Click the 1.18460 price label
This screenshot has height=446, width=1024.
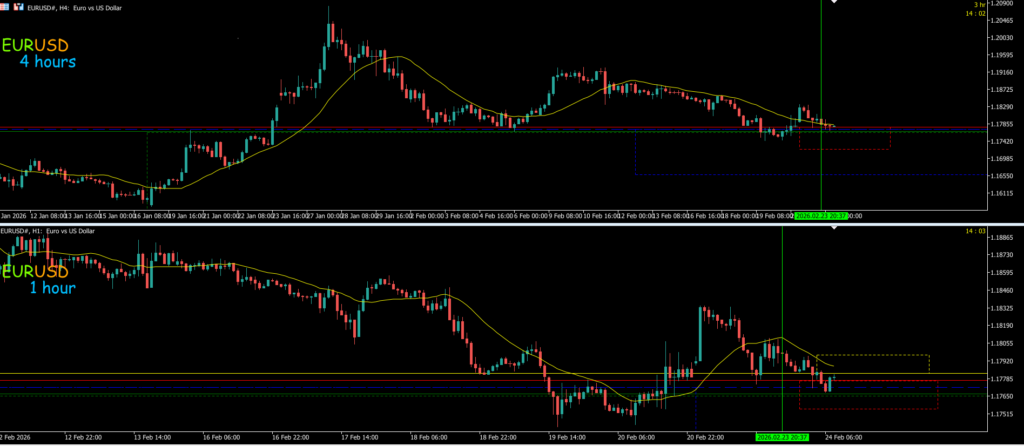point(1002,291)
